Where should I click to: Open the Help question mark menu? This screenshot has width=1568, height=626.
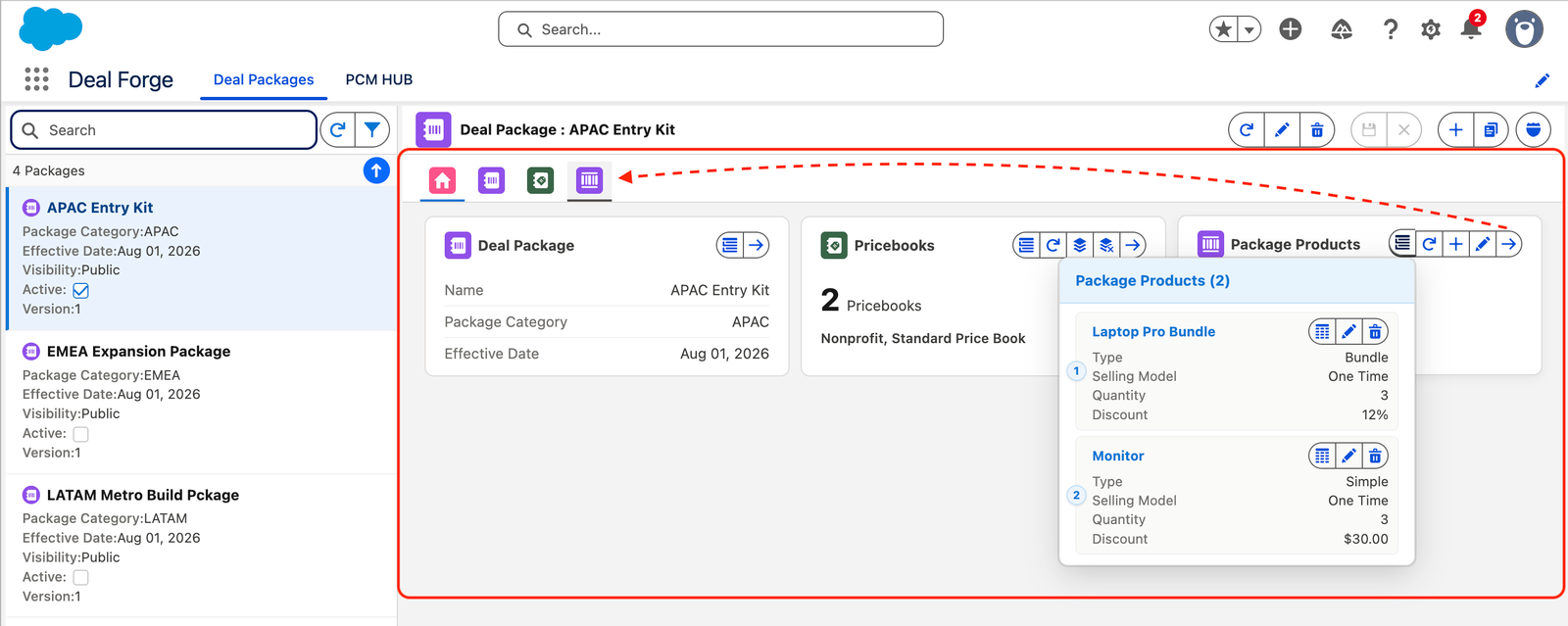click(x=1390, y=29)
